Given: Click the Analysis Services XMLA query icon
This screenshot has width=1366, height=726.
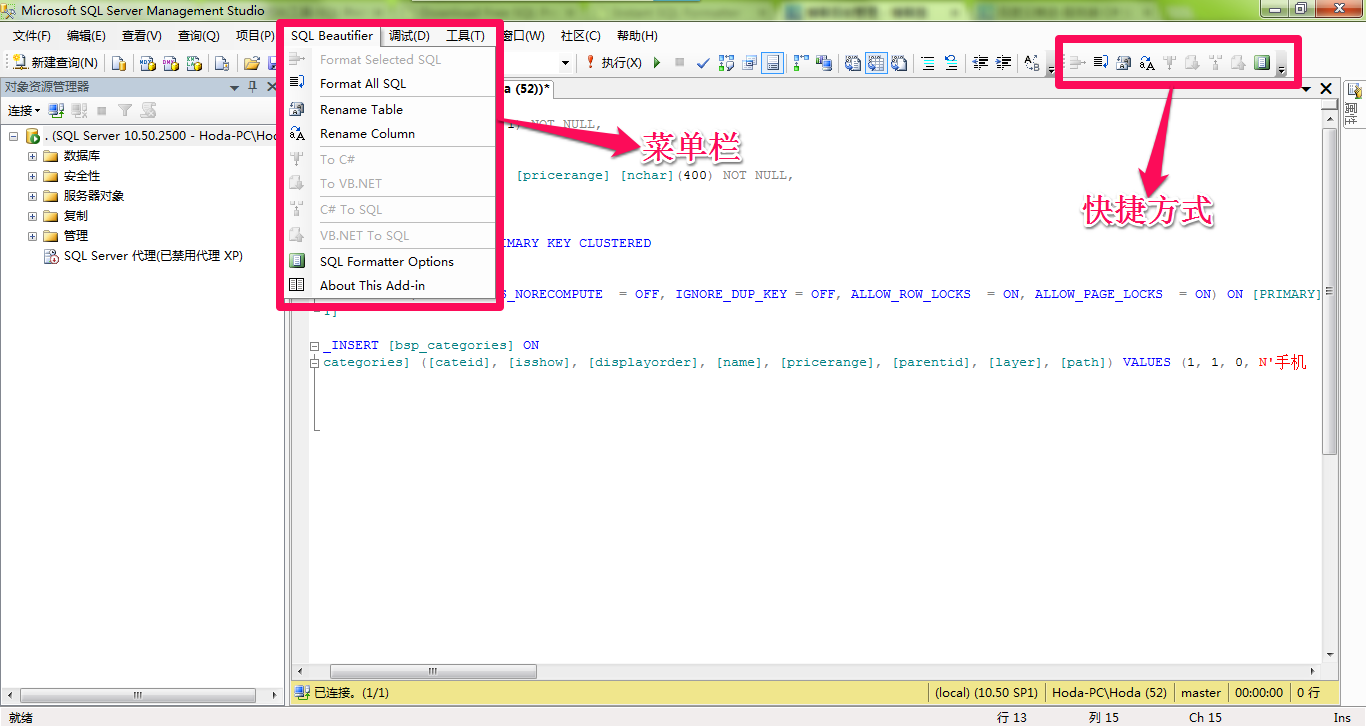Looking at the screenshot, I should (193, 63).
